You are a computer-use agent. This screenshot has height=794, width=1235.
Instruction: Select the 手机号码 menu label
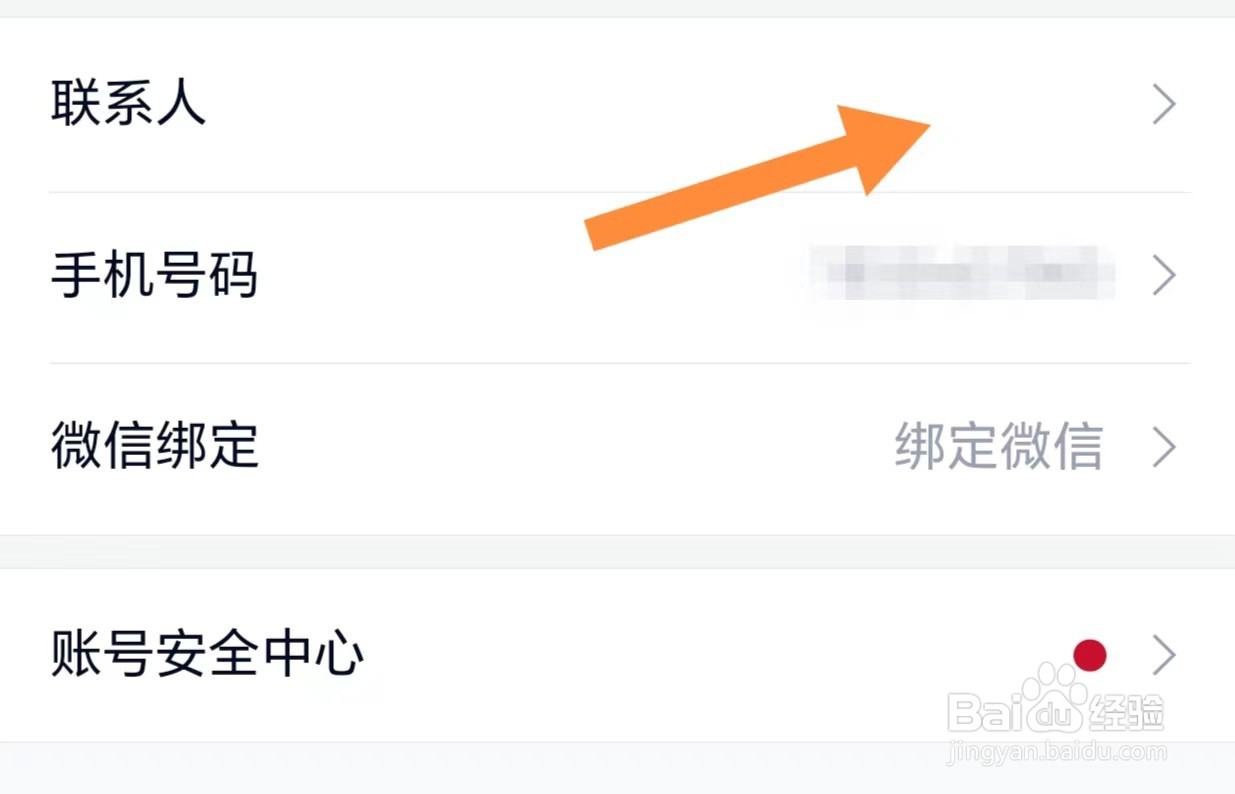(x=154, y=275)
